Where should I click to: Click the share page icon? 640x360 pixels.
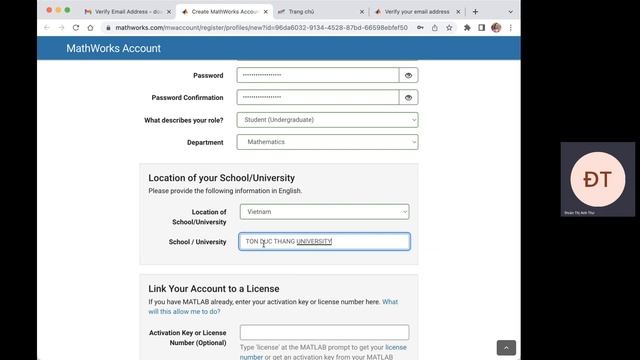click(435, 28)
